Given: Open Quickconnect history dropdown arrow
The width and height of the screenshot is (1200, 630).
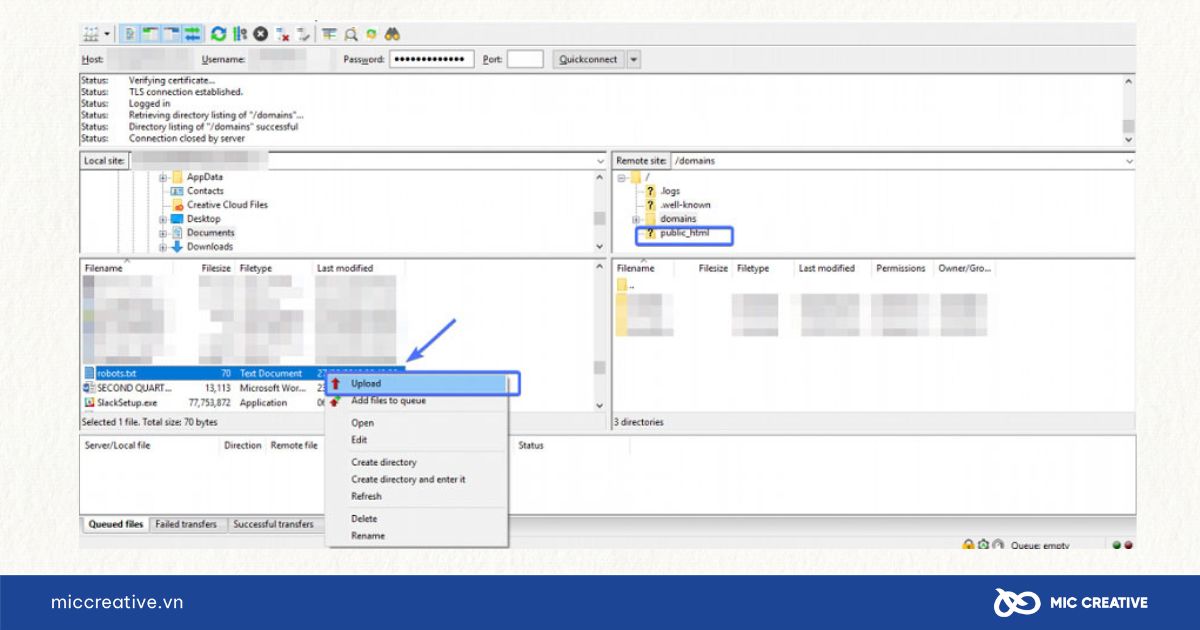Looking at the screenshot, I should click(633, 59).
